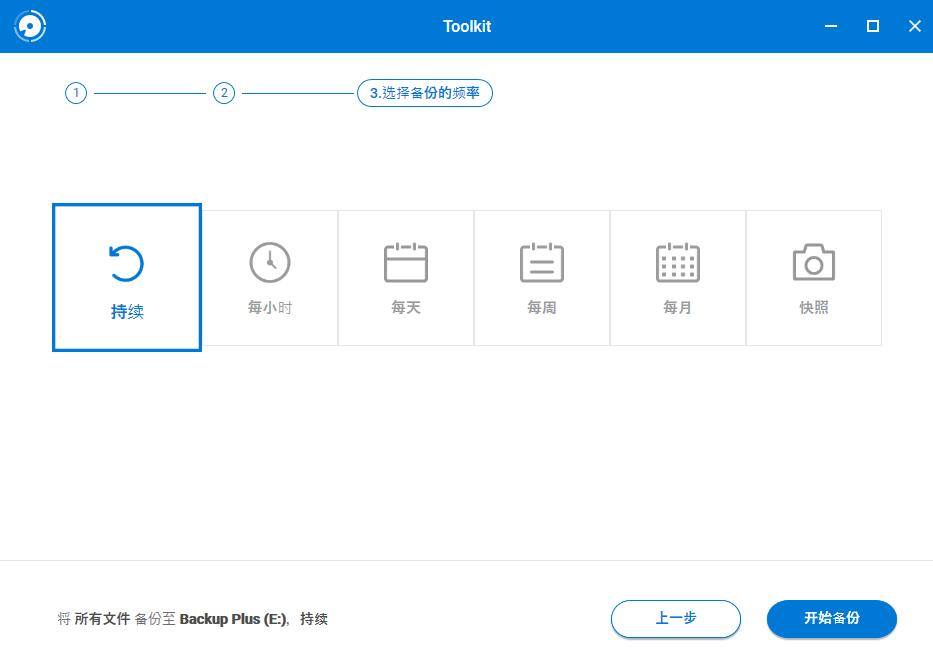This screenshot has width=933, height=662.
Task: Choose the 每月 monthly calendar icon
Action: point(677,262)
